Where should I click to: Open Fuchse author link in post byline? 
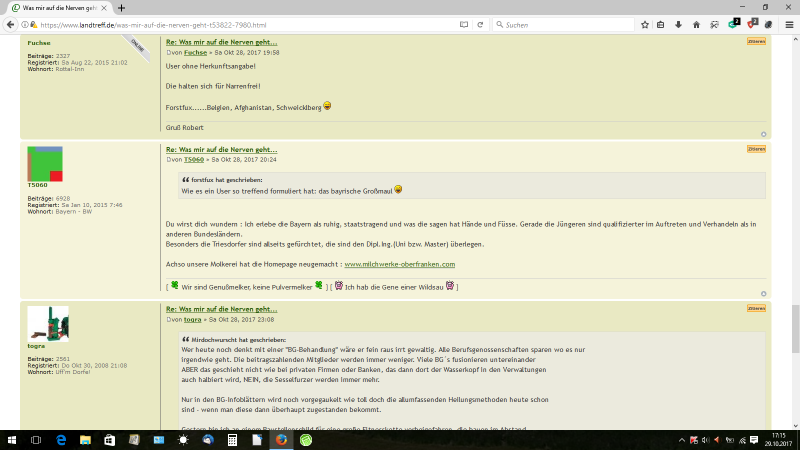[195, 53]
